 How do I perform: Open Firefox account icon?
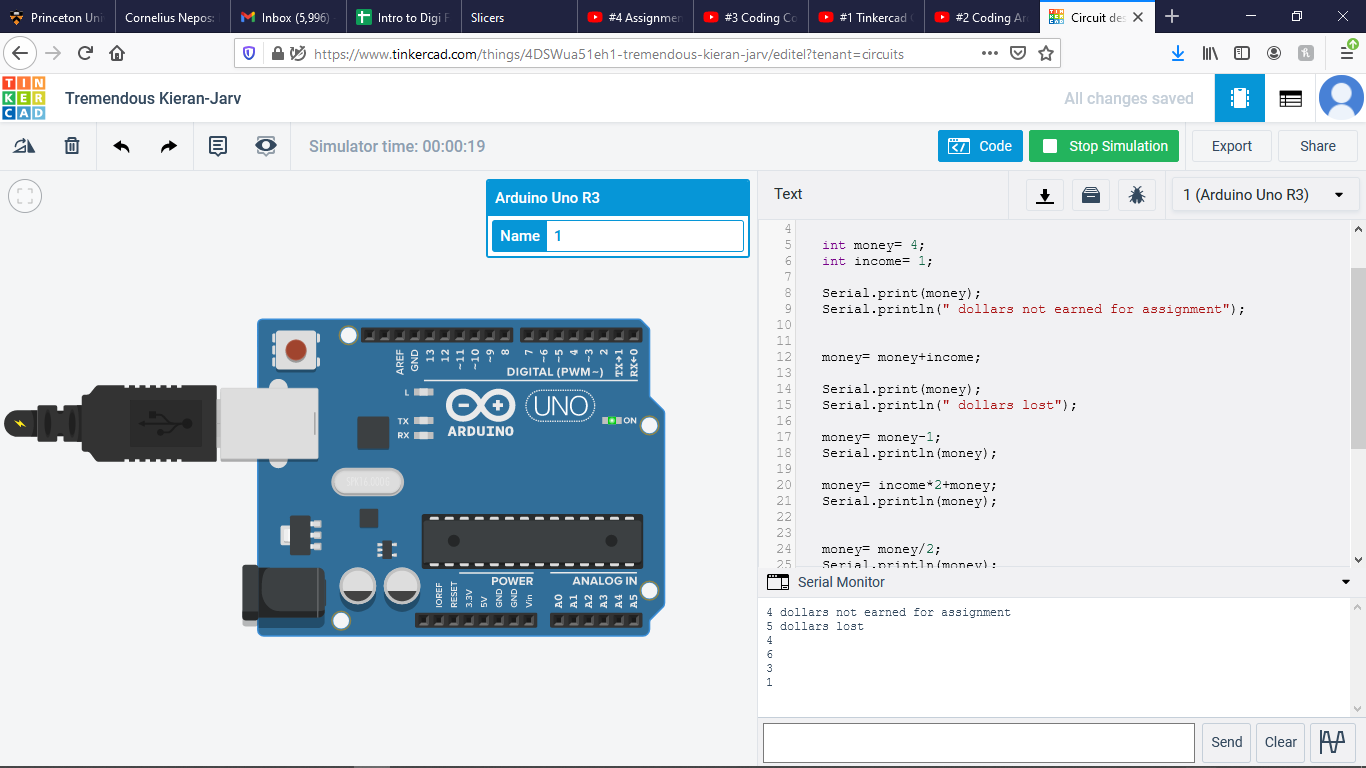[x=1274, y=53]
